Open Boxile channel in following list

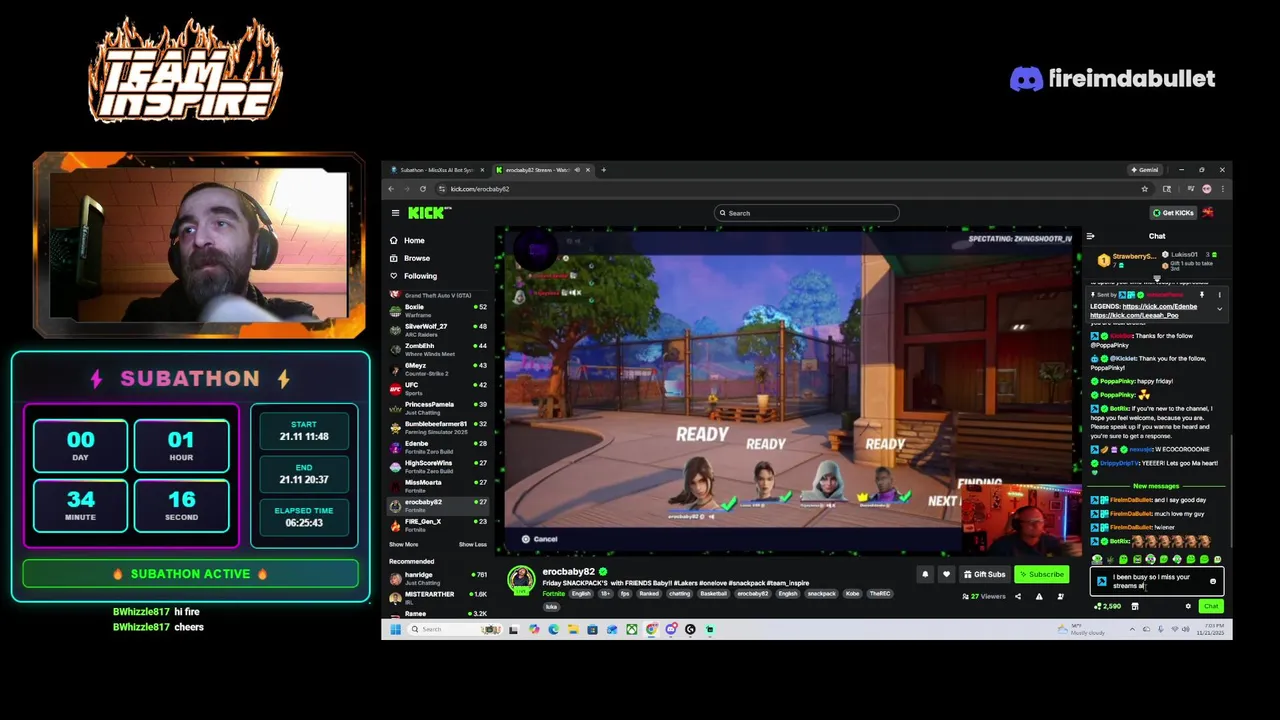437,310
